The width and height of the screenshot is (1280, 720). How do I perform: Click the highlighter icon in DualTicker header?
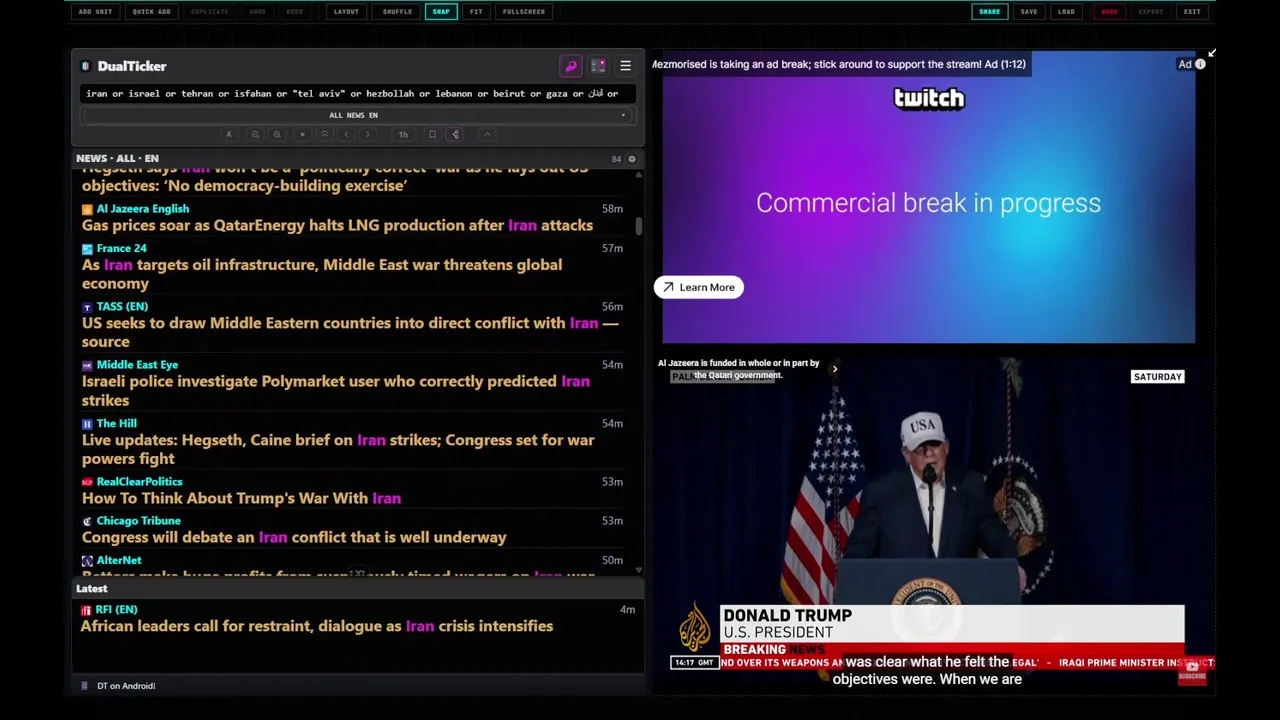[571, 66]
